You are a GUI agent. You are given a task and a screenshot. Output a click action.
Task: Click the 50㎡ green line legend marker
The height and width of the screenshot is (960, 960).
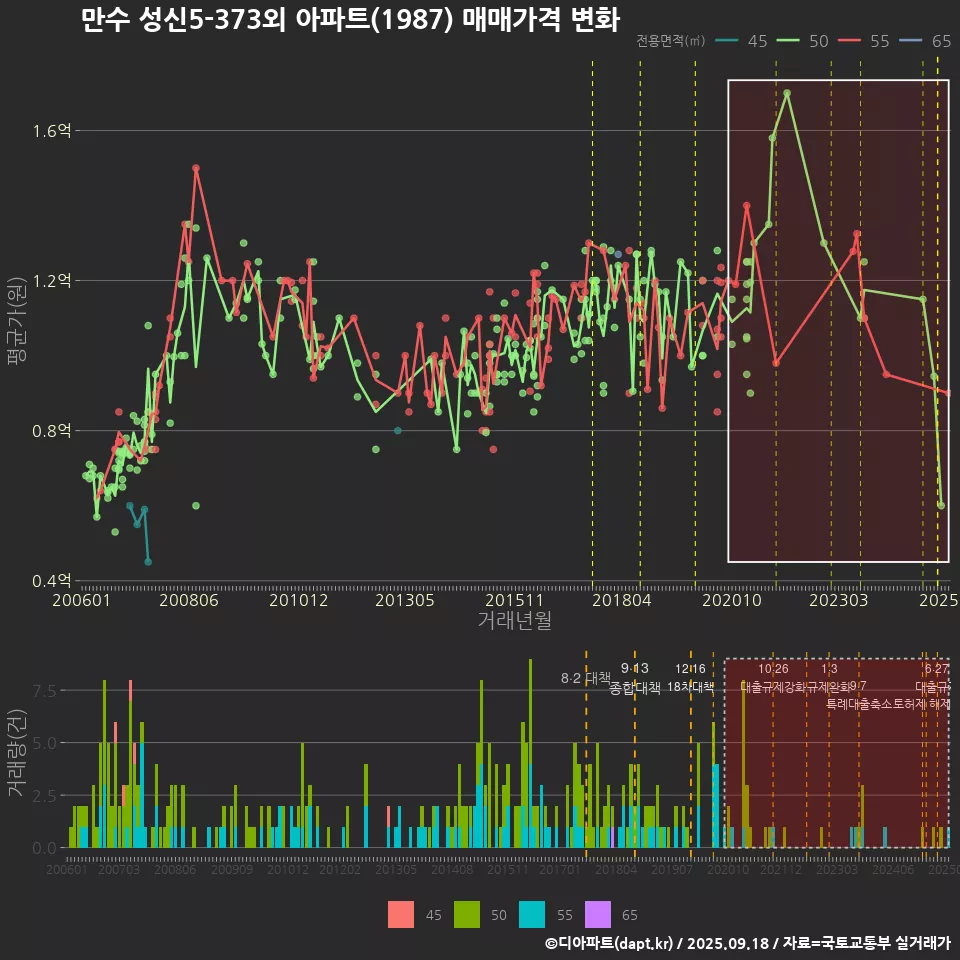pos(790,41)
